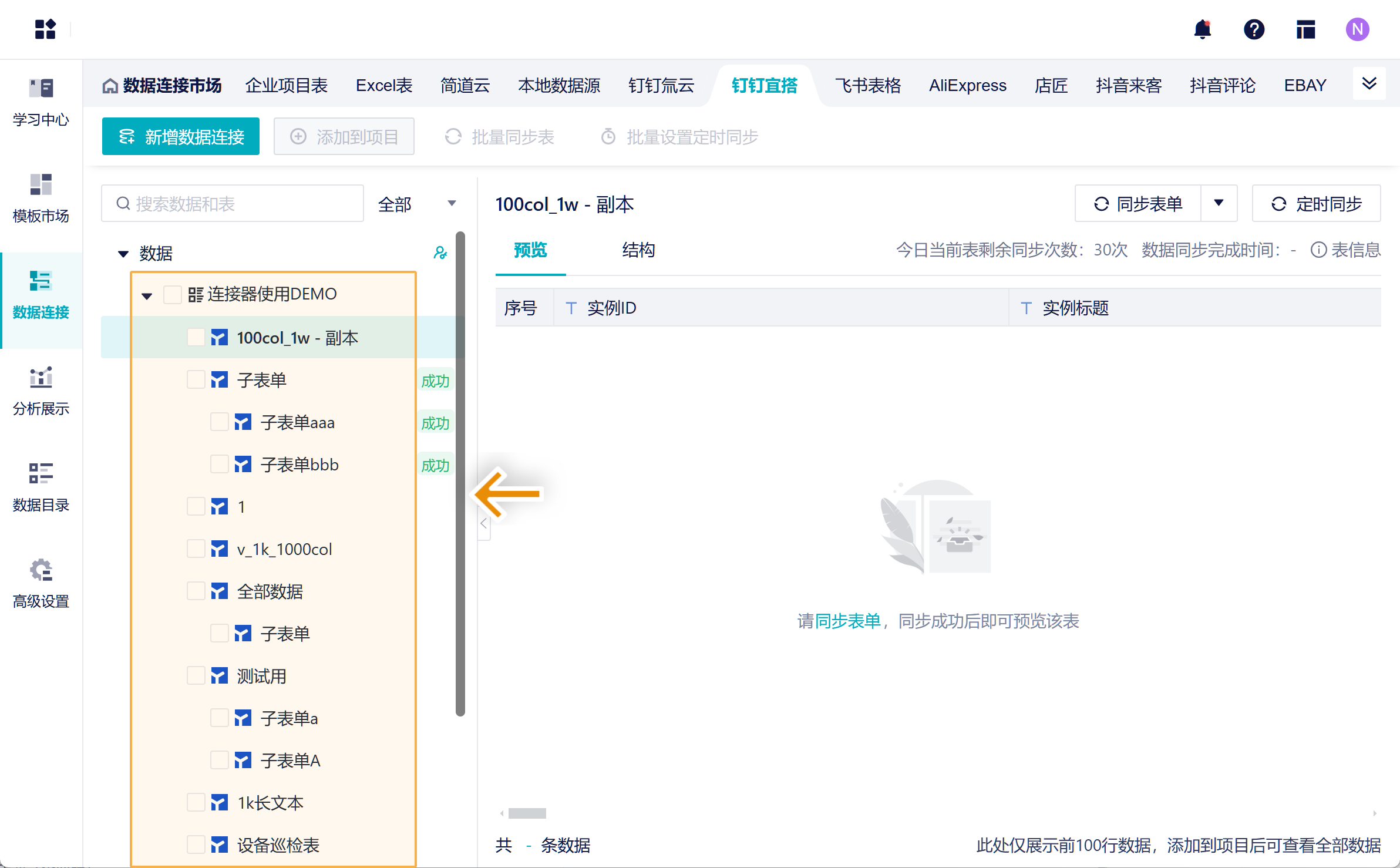Click the horizontal scrollbar thumb under table
1400x868 pixels.
(x=527, y=813)
